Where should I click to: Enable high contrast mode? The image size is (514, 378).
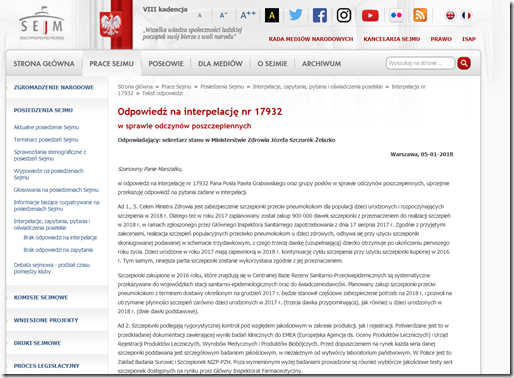272,15
